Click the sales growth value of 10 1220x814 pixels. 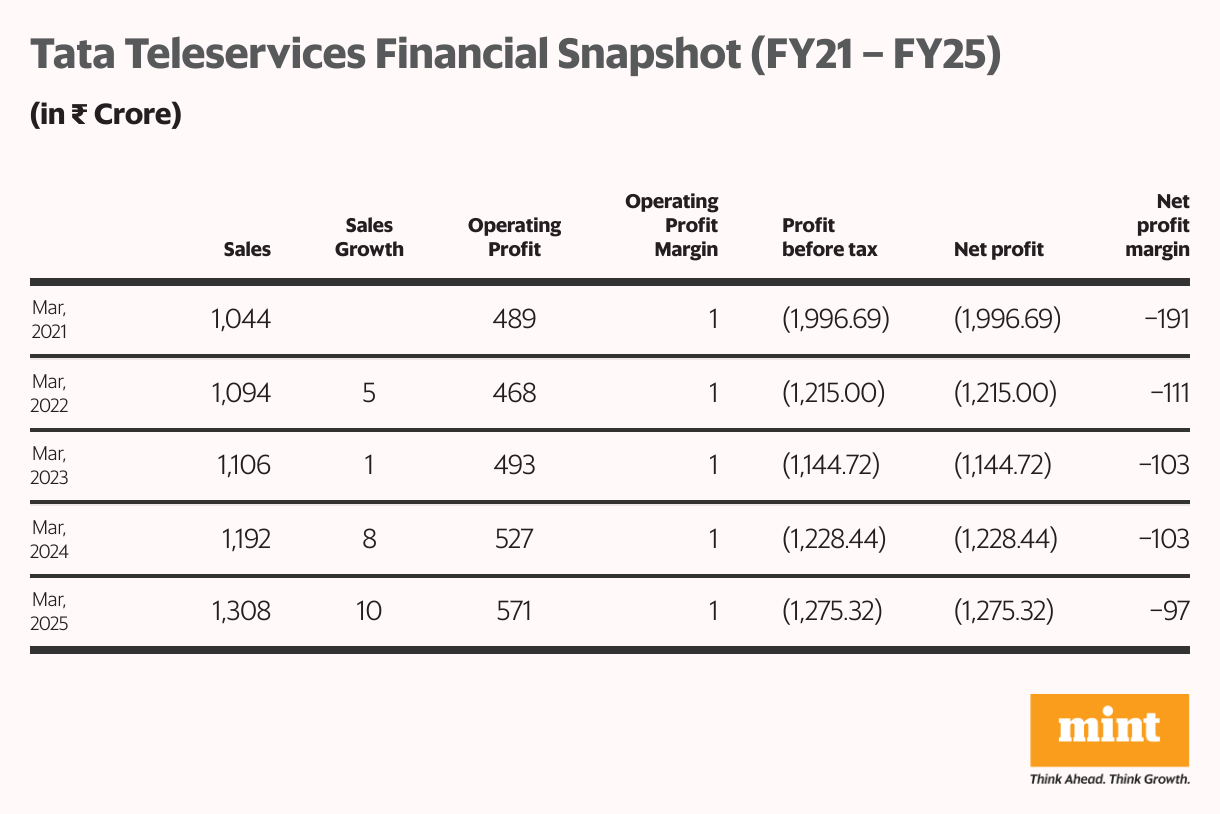369,611
